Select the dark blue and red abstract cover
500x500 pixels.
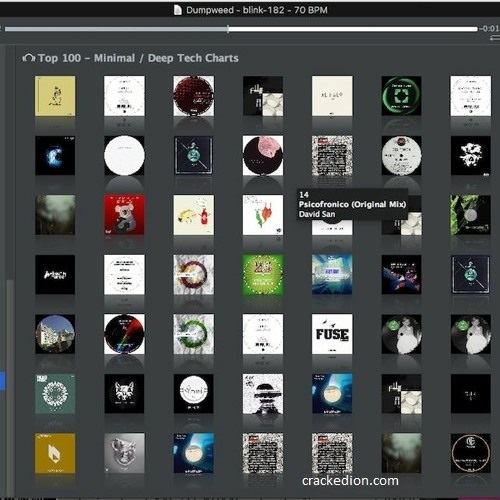coord(401,275)
